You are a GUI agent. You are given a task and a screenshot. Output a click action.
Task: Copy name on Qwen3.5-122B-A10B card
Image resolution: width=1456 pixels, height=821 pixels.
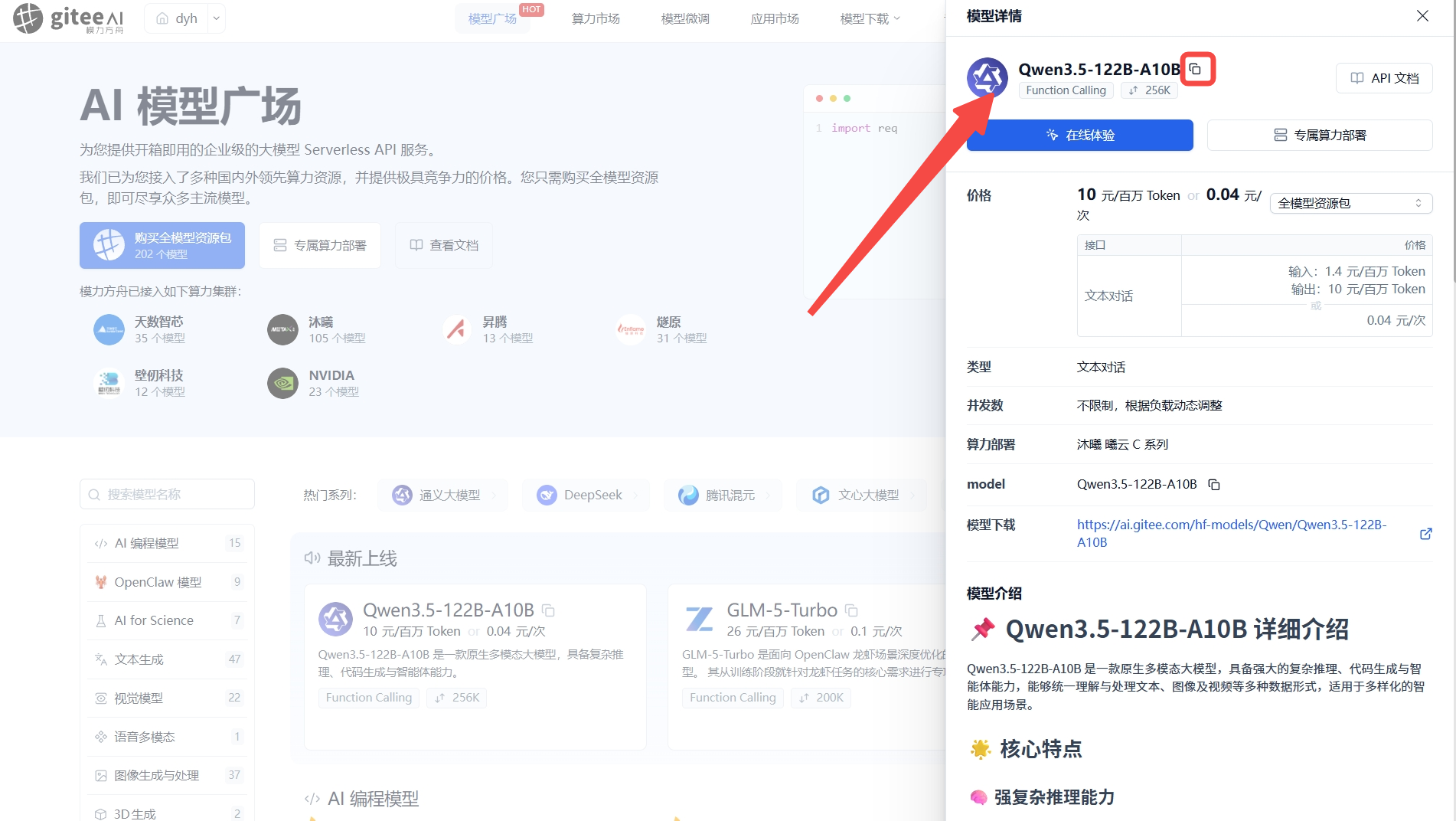pyautogui.click(x=548, y=610)
